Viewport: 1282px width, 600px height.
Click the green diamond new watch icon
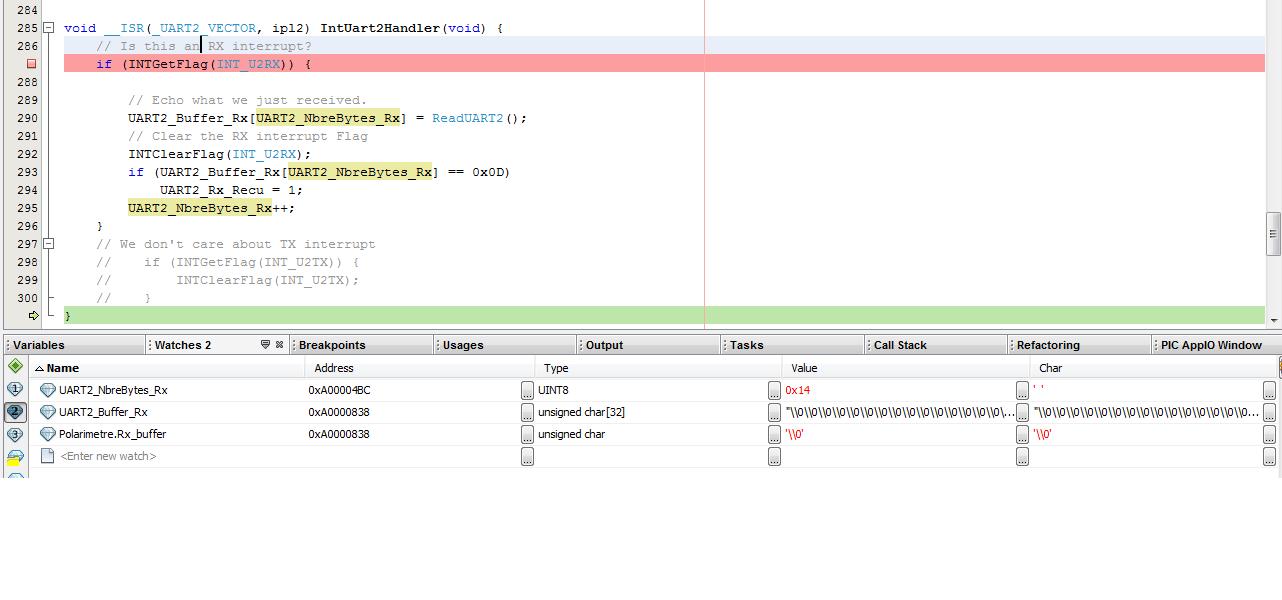tap(15, 366)
